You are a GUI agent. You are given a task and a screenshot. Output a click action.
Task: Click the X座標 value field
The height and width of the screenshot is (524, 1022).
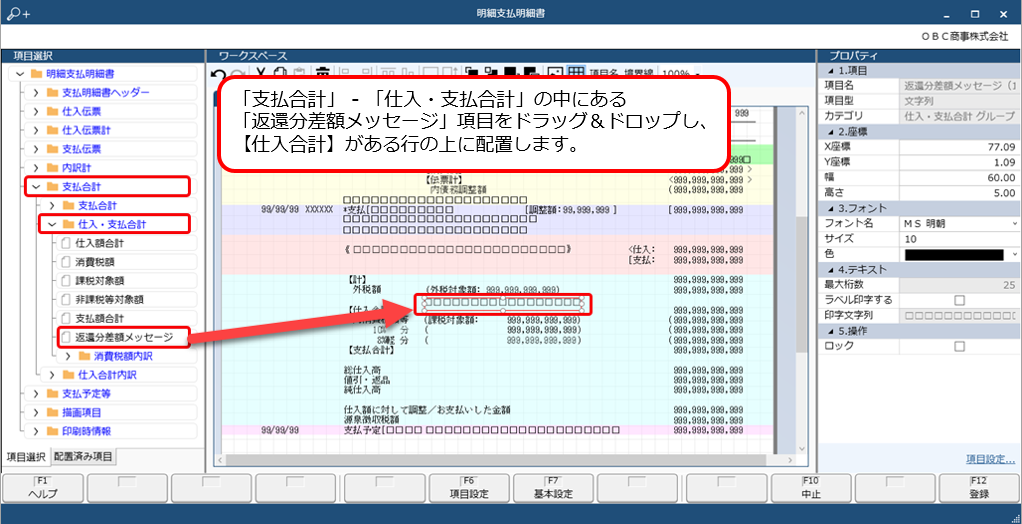click(959, 147)
